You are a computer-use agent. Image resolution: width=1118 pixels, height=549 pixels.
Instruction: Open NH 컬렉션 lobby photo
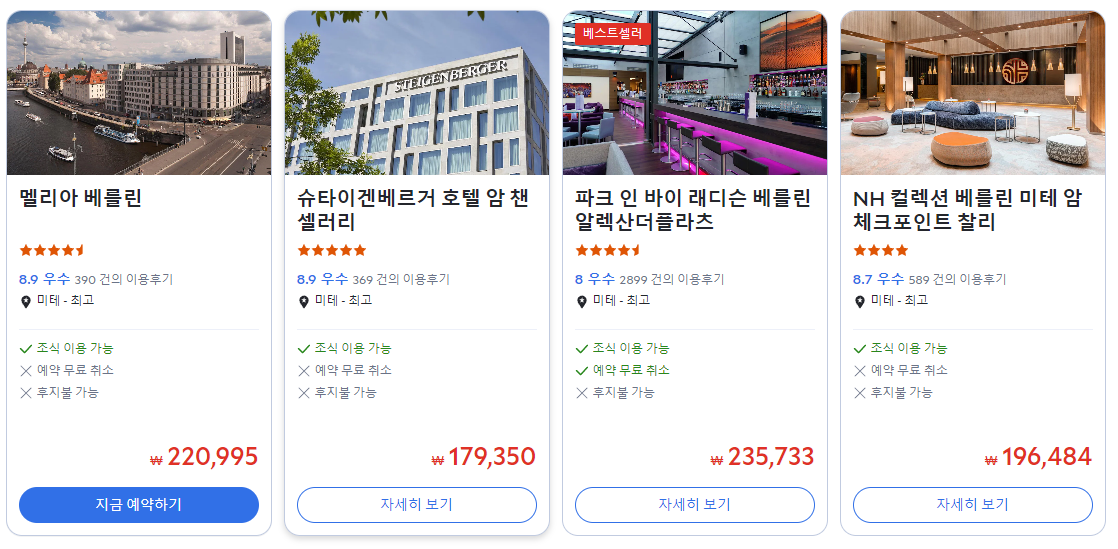point(973,93)
